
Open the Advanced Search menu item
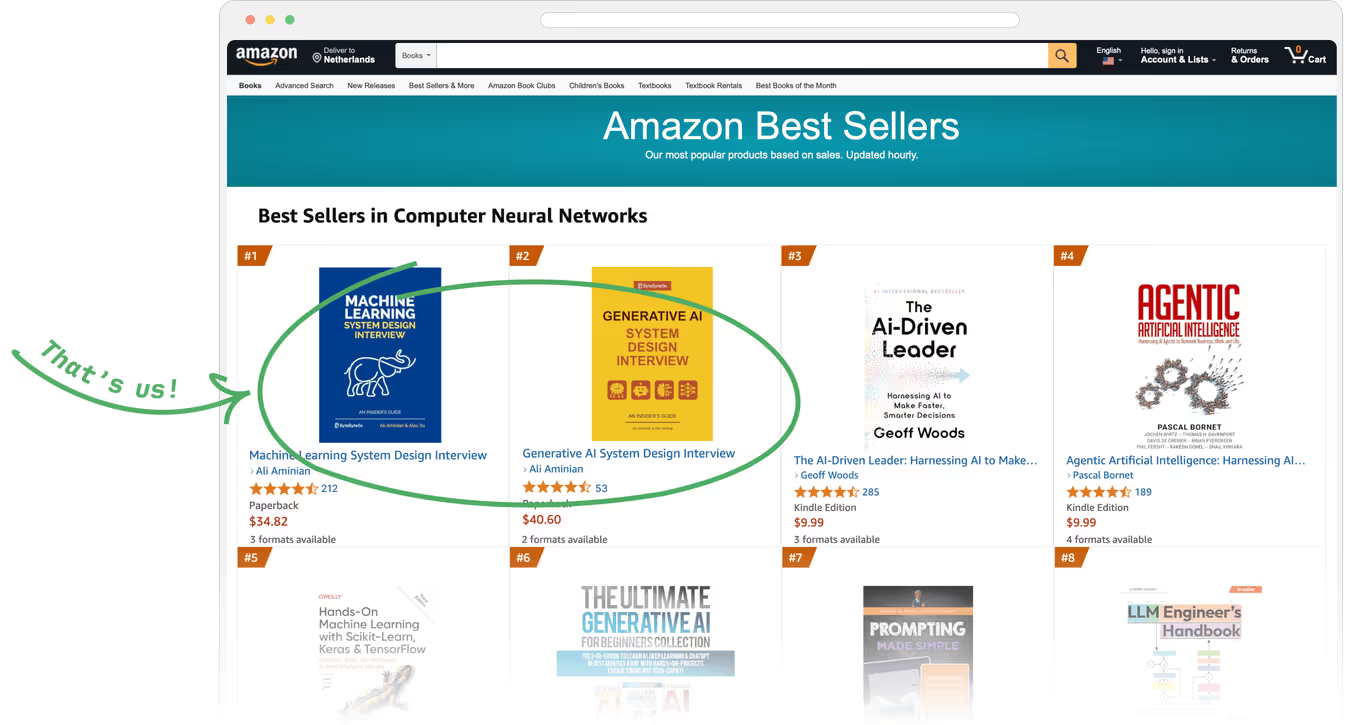point(304,86)
